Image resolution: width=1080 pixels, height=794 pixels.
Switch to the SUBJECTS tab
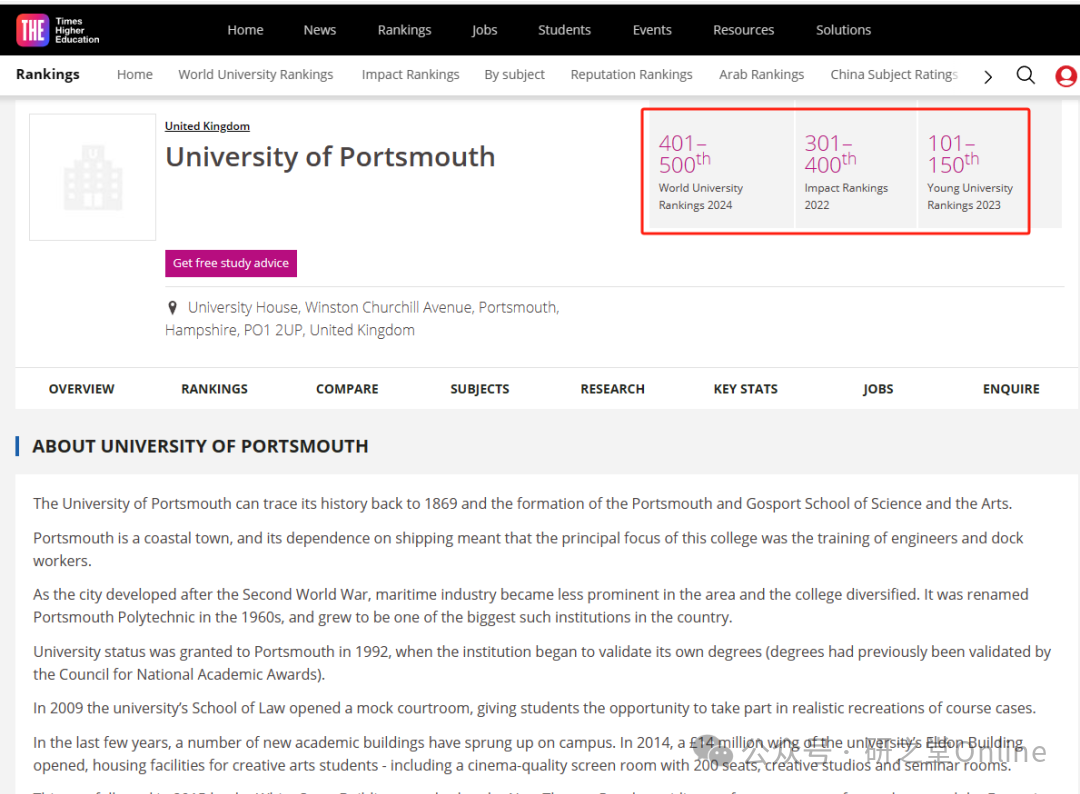coord(479,389)
